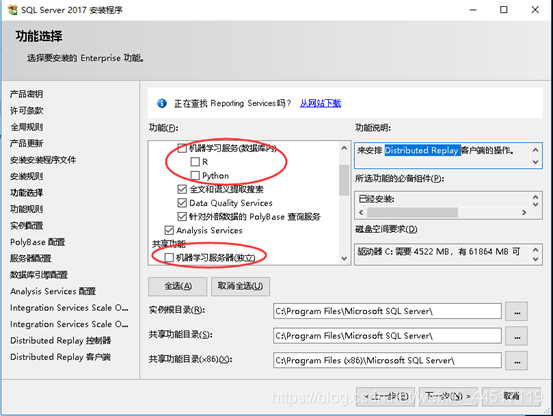This screenshot has height=416, width=553.
Task: Click the 全选(A) button
Action: tap(178, 286)
